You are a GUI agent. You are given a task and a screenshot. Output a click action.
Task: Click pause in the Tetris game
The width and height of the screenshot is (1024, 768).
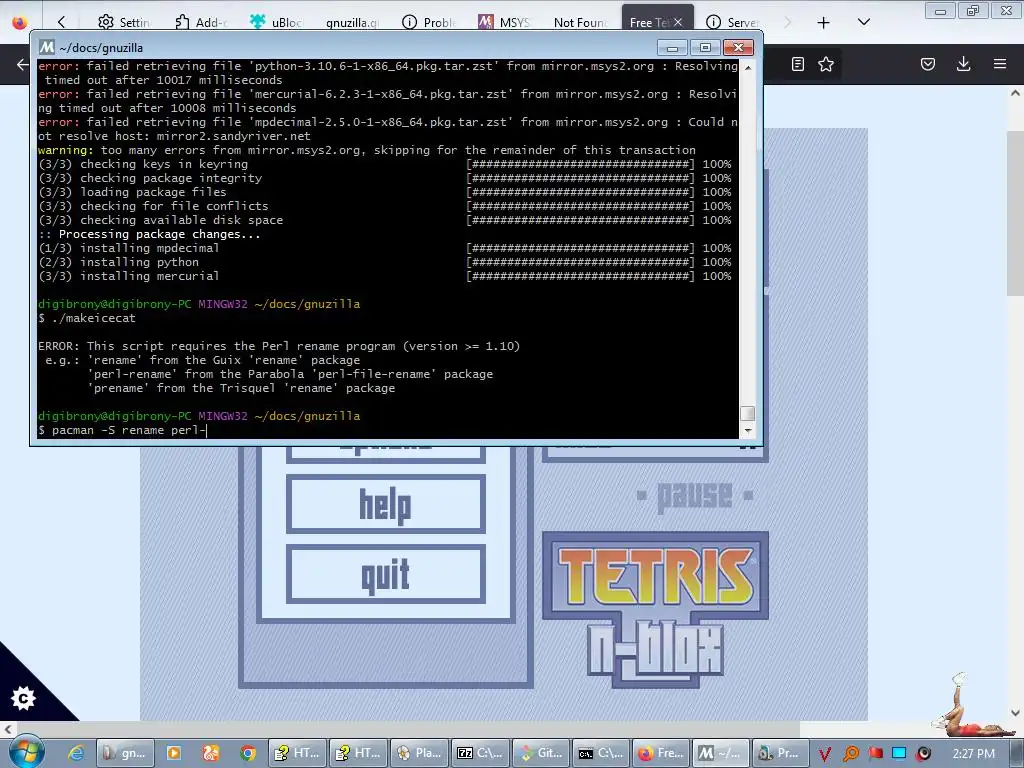pos(694,496)
